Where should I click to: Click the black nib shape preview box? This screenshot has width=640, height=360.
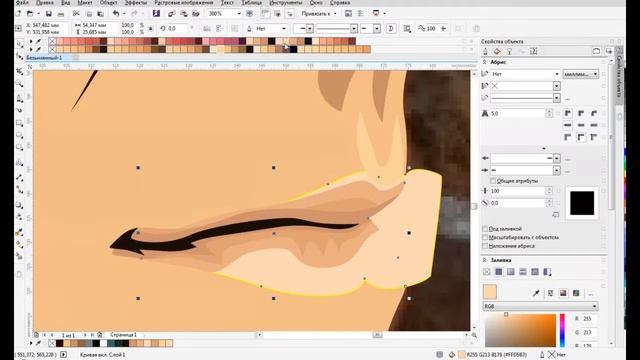coord(582,202)
